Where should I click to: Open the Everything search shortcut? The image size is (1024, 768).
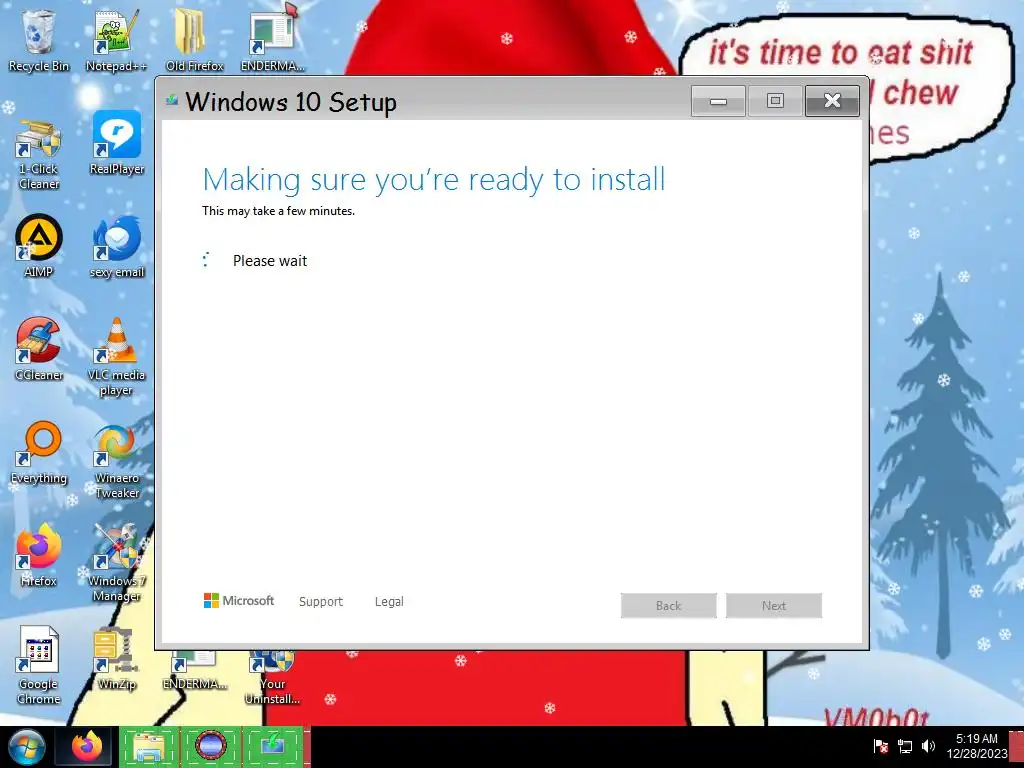click(39, 453)
